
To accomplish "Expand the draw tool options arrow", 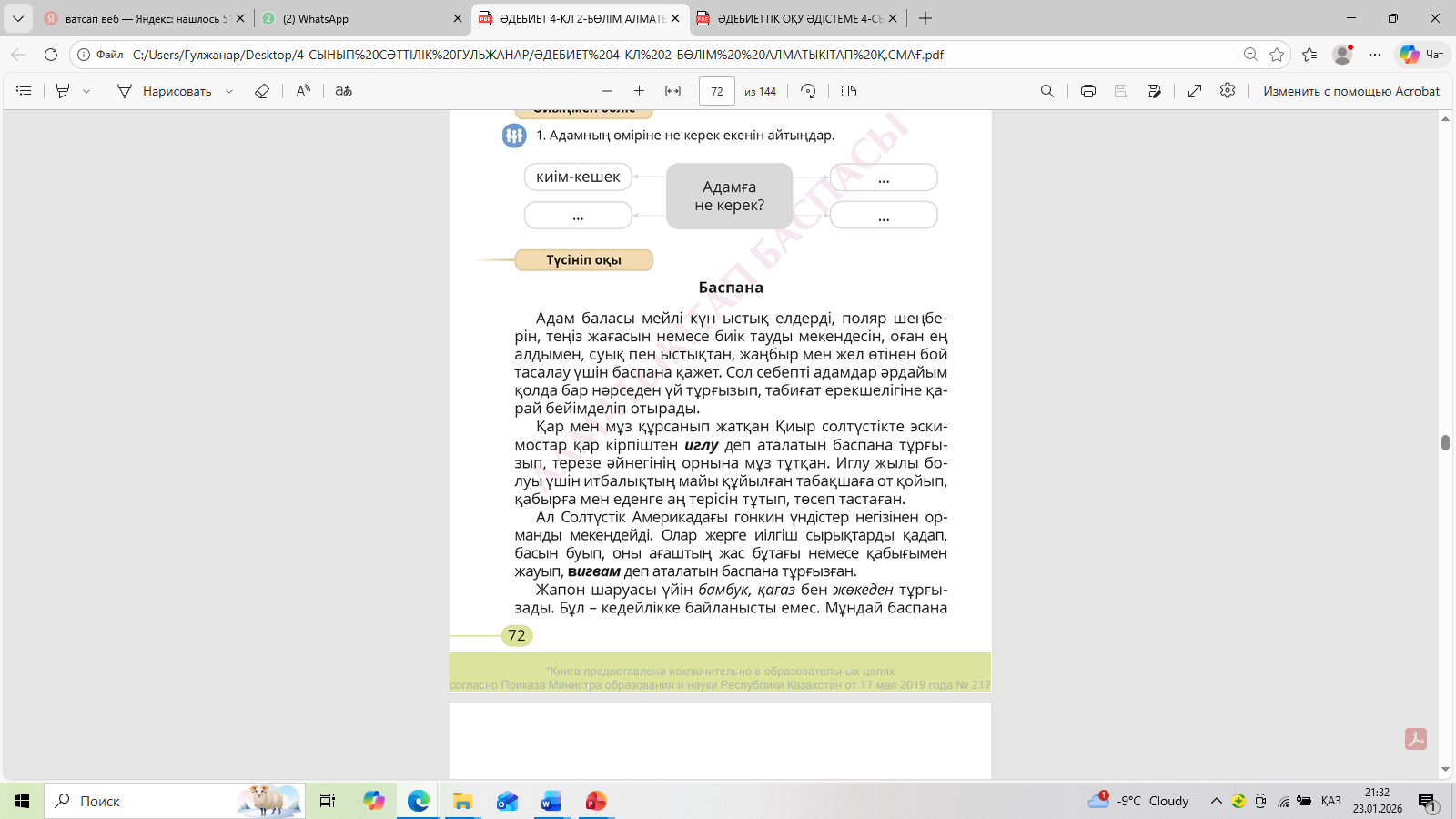I will click(229, 91).
